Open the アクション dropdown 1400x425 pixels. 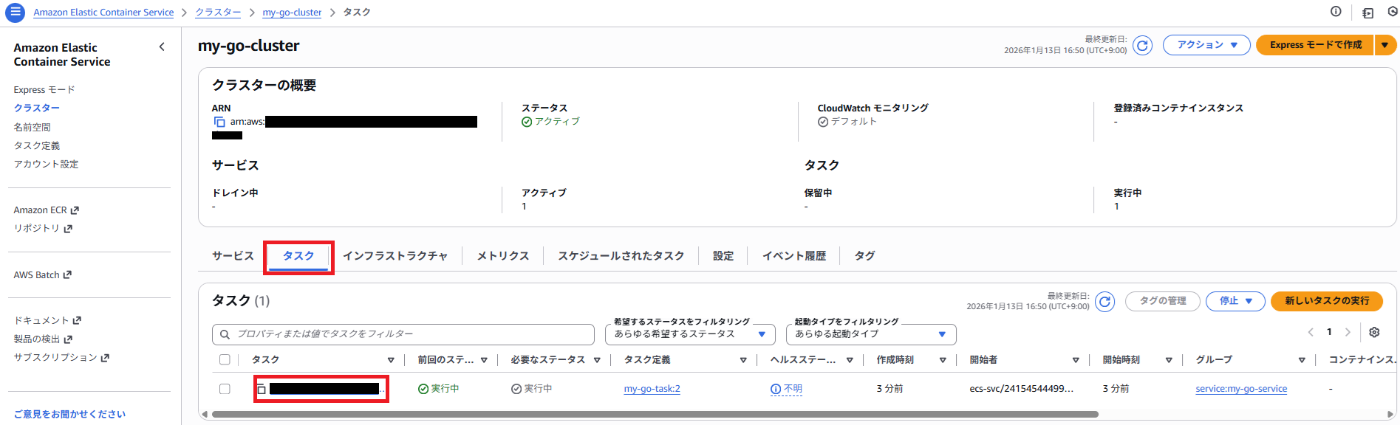[1207, 45]
